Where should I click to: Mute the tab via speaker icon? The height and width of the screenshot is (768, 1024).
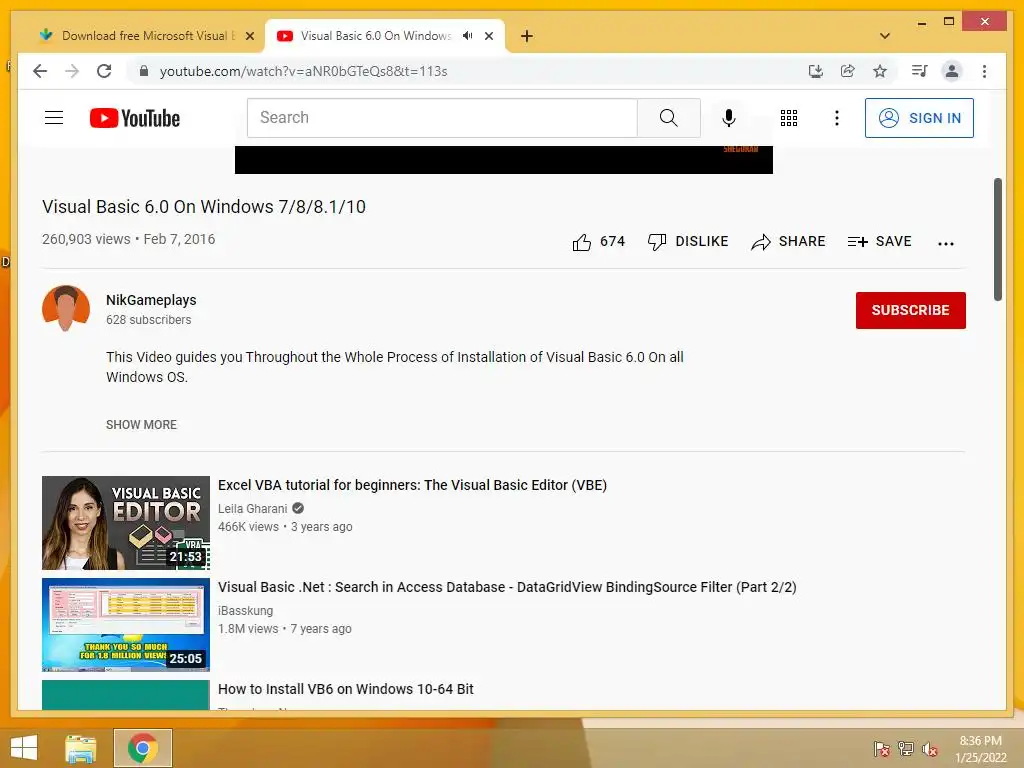(x=468, y=36)
